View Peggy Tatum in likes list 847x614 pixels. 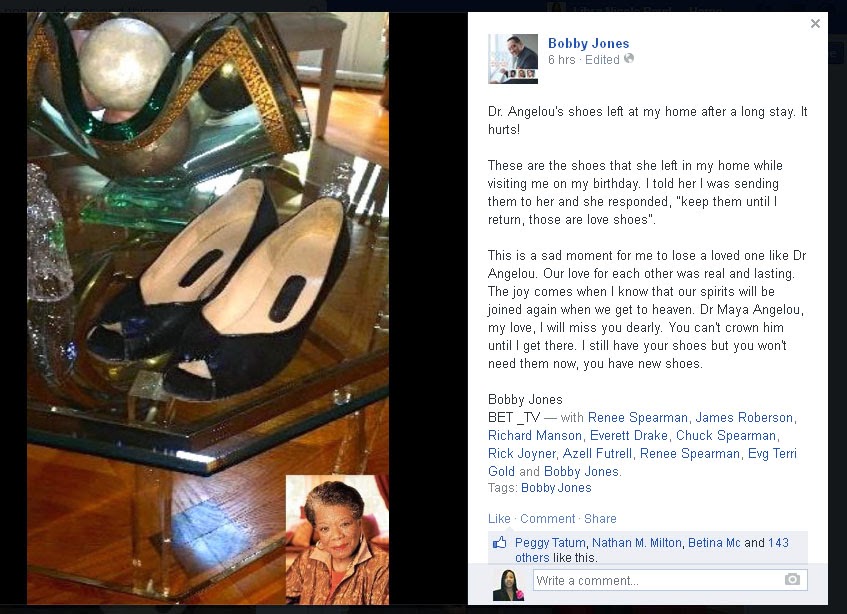[550, 543]
